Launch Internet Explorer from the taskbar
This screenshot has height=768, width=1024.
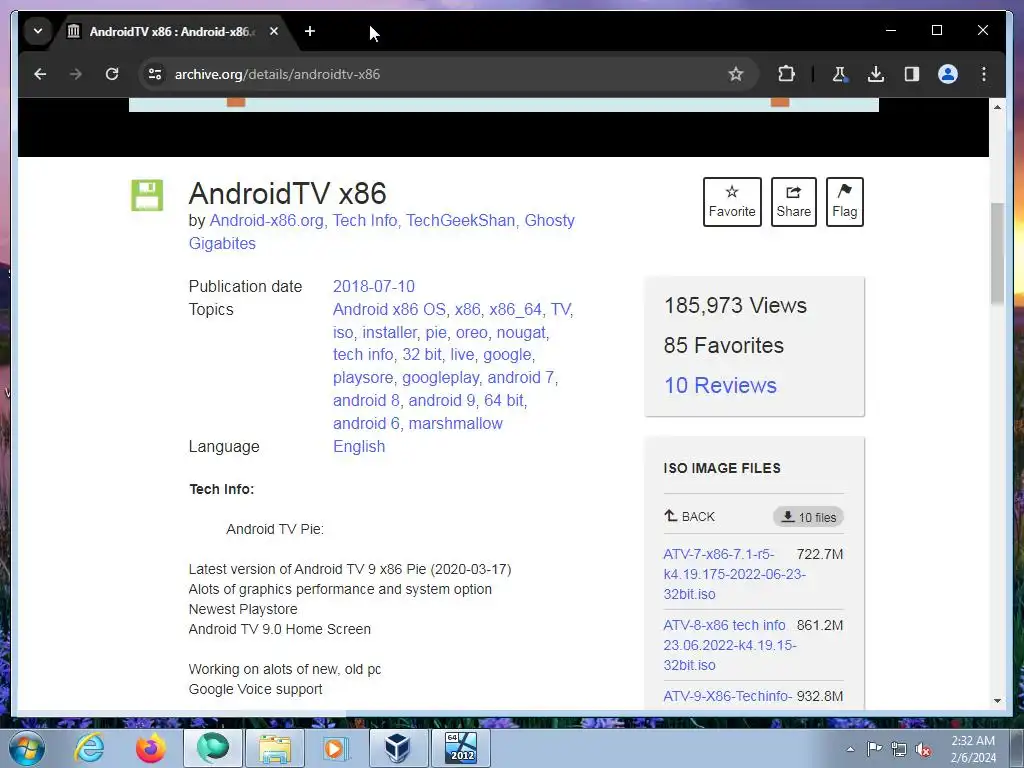pos(89,748)
